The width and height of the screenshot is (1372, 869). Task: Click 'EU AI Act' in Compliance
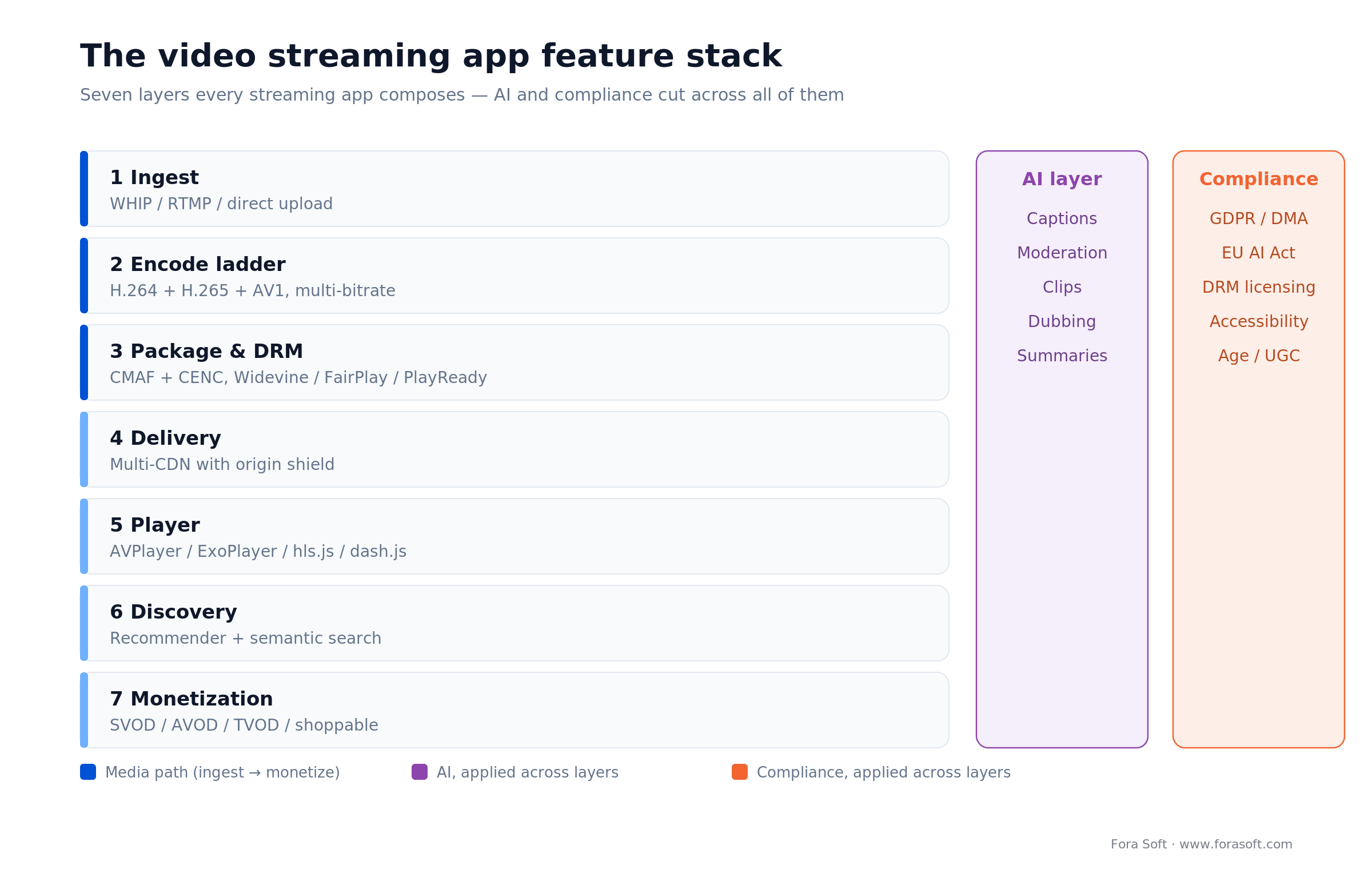pyautogui.click(x=1259, y=253)
